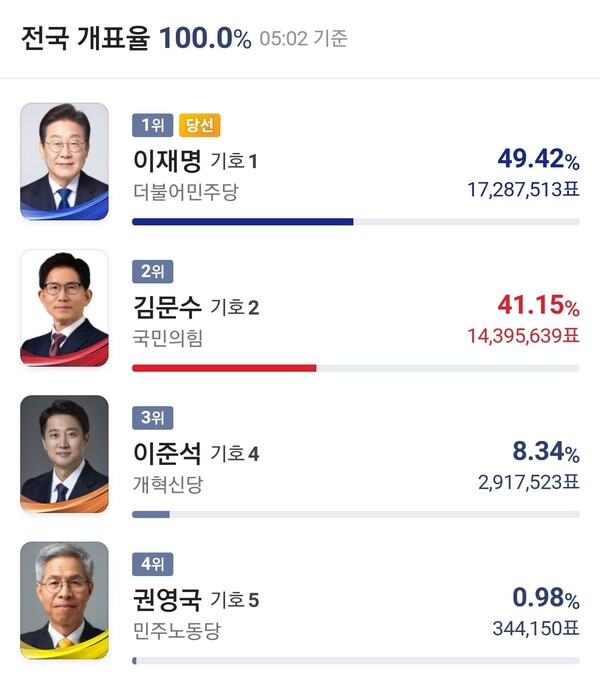
Task: Select candidate name 이재명
Action: [x=167, y=160]
